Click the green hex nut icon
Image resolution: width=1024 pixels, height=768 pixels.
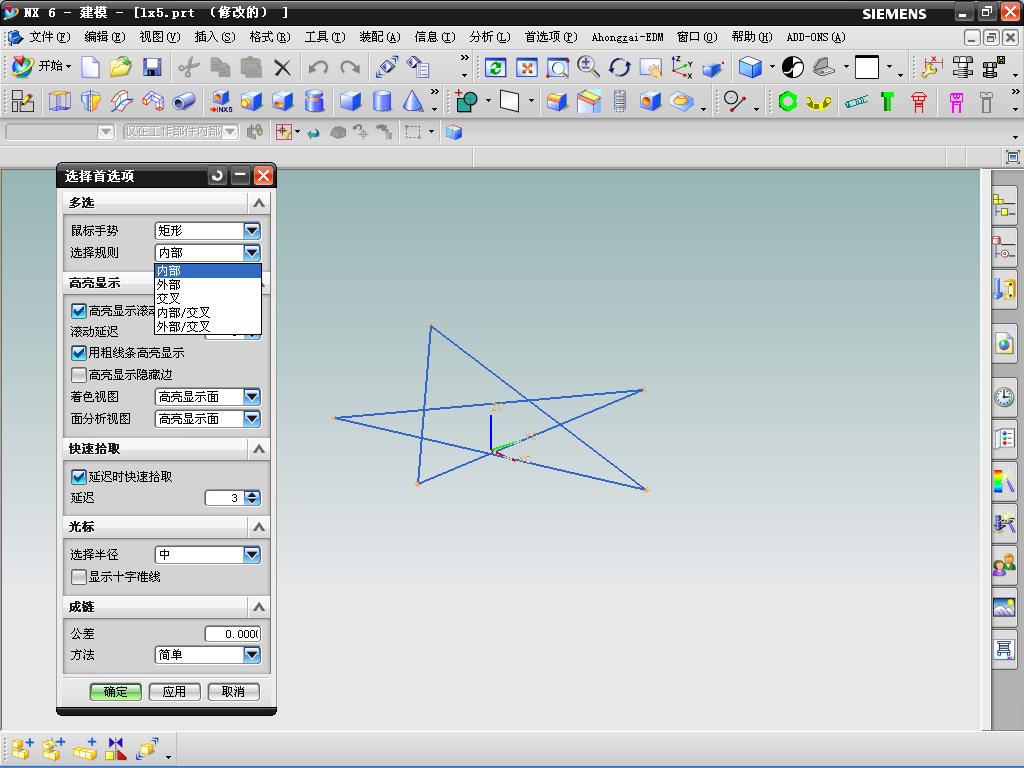[x=788, y=101]
